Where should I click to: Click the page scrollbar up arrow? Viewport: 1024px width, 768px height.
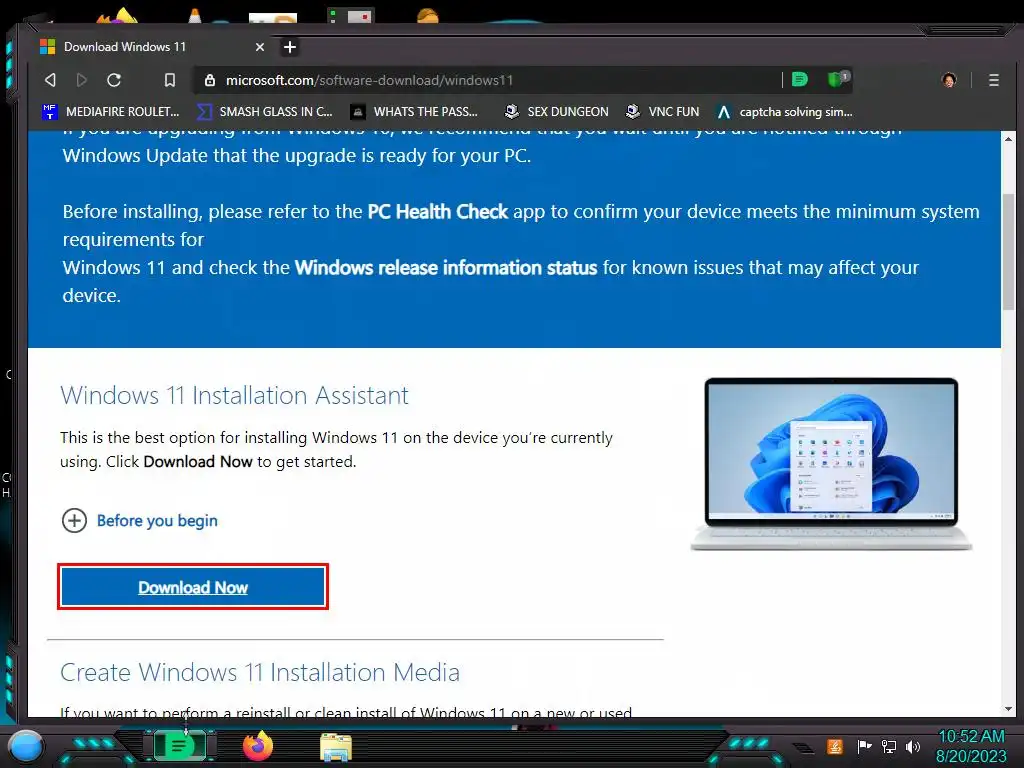[x=1008, y=139]
